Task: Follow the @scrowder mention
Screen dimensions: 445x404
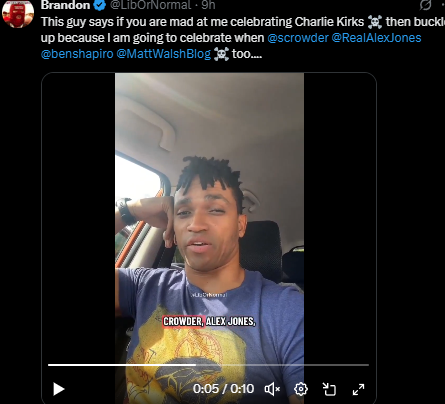Action: coord(298,38)
